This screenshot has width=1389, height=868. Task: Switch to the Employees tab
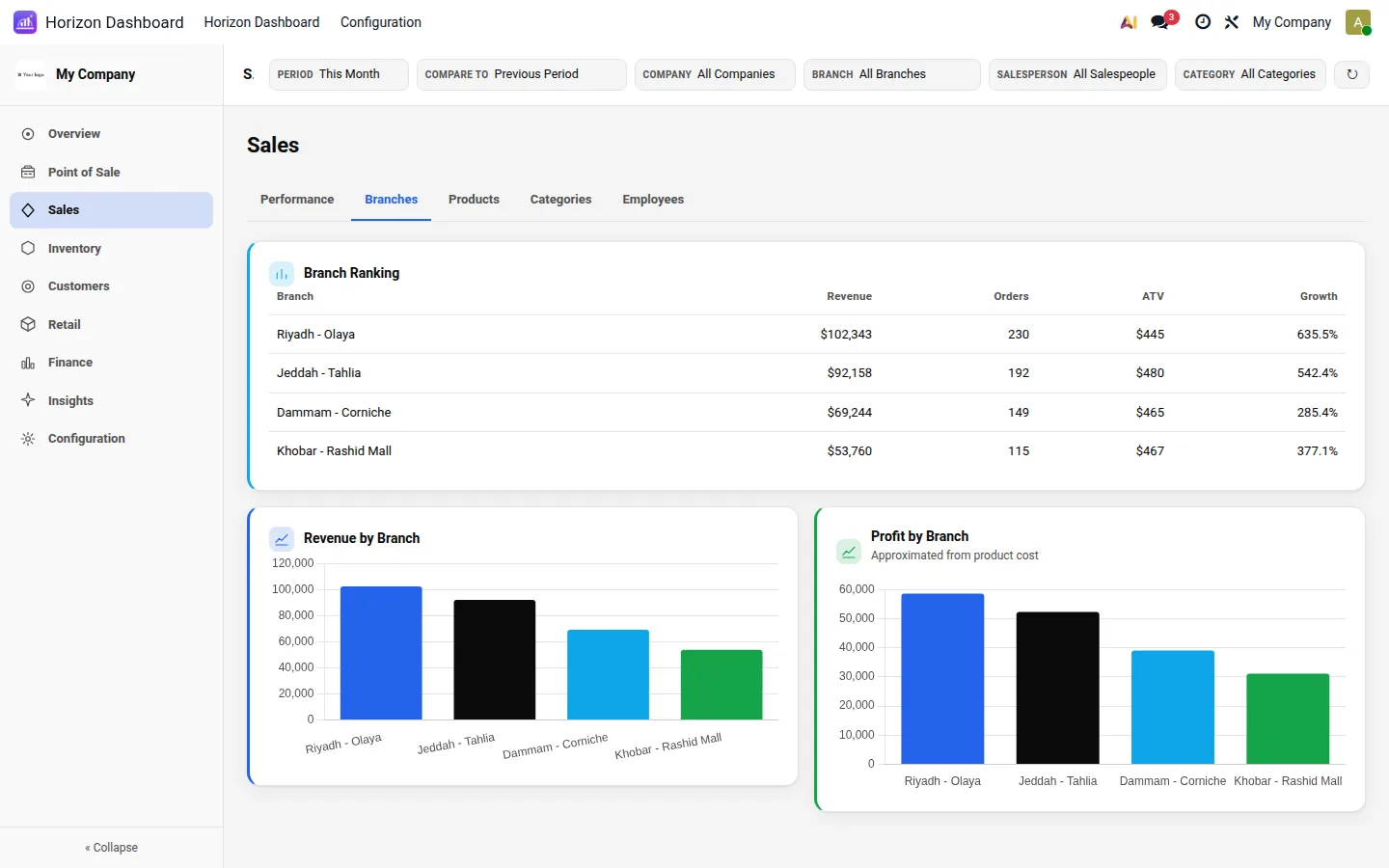(x=653, y=200)
